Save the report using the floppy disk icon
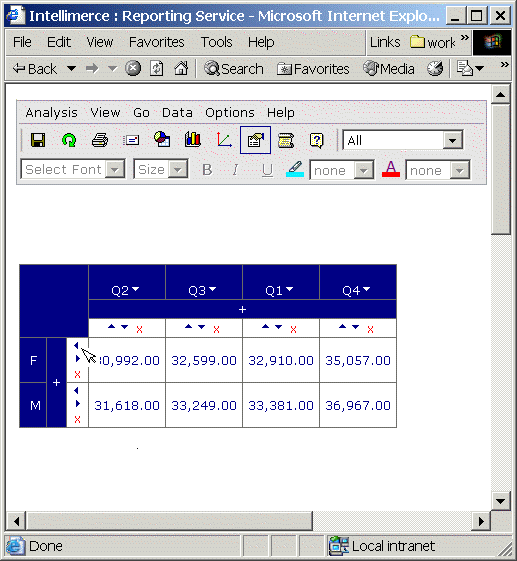This screenshot has height=561, width=517. point(38,140)
